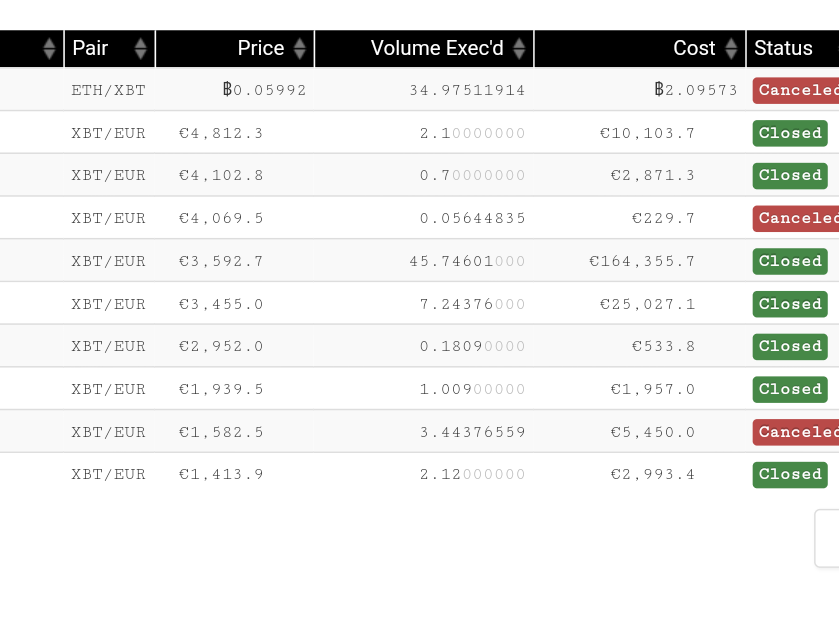Open the Canceled badge for ETH/XBT order
Screen dimensions: 839x626
click(x=796, y=90)
